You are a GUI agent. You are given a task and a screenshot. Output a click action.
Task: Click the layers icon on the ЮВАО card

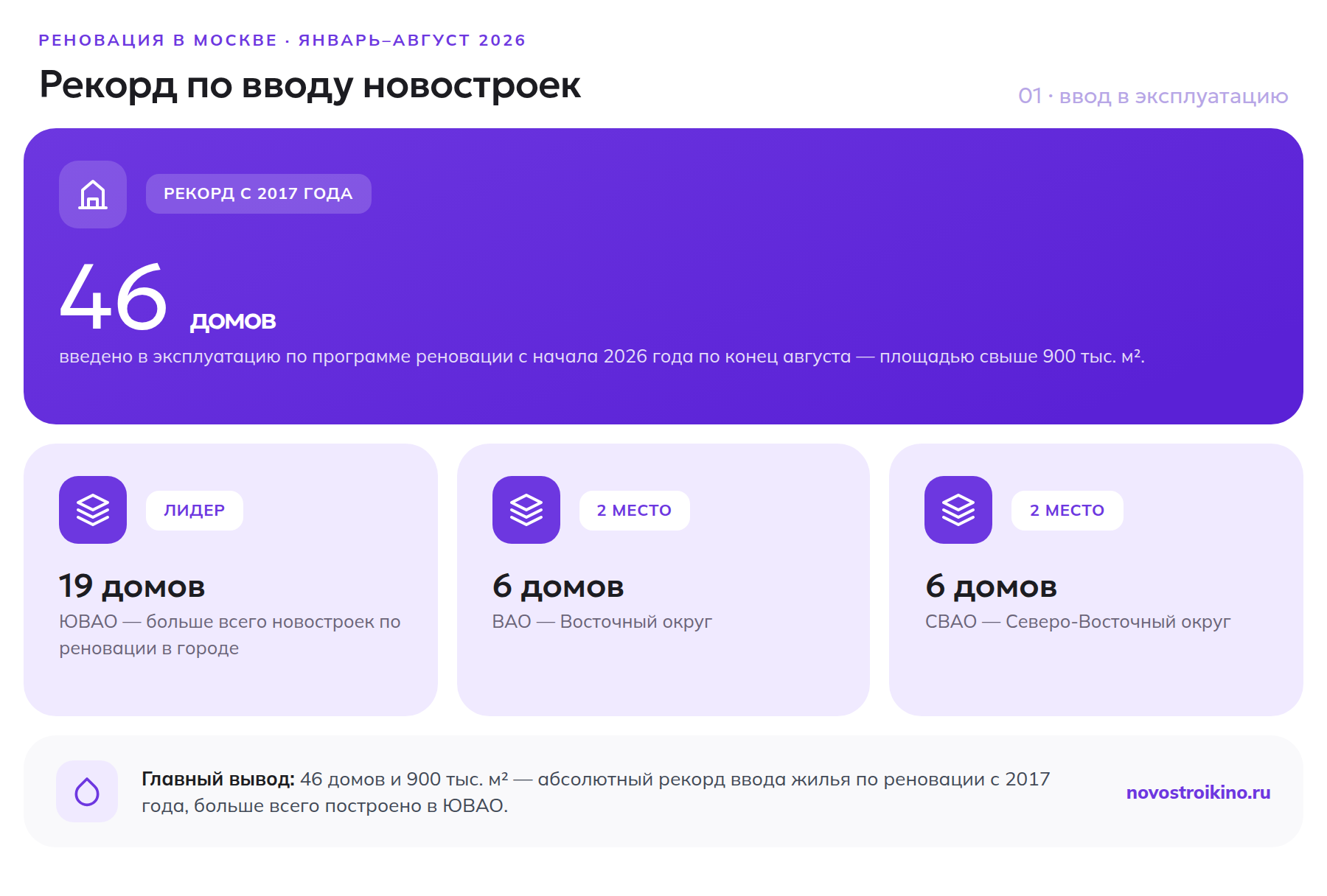tap(93, 510)
